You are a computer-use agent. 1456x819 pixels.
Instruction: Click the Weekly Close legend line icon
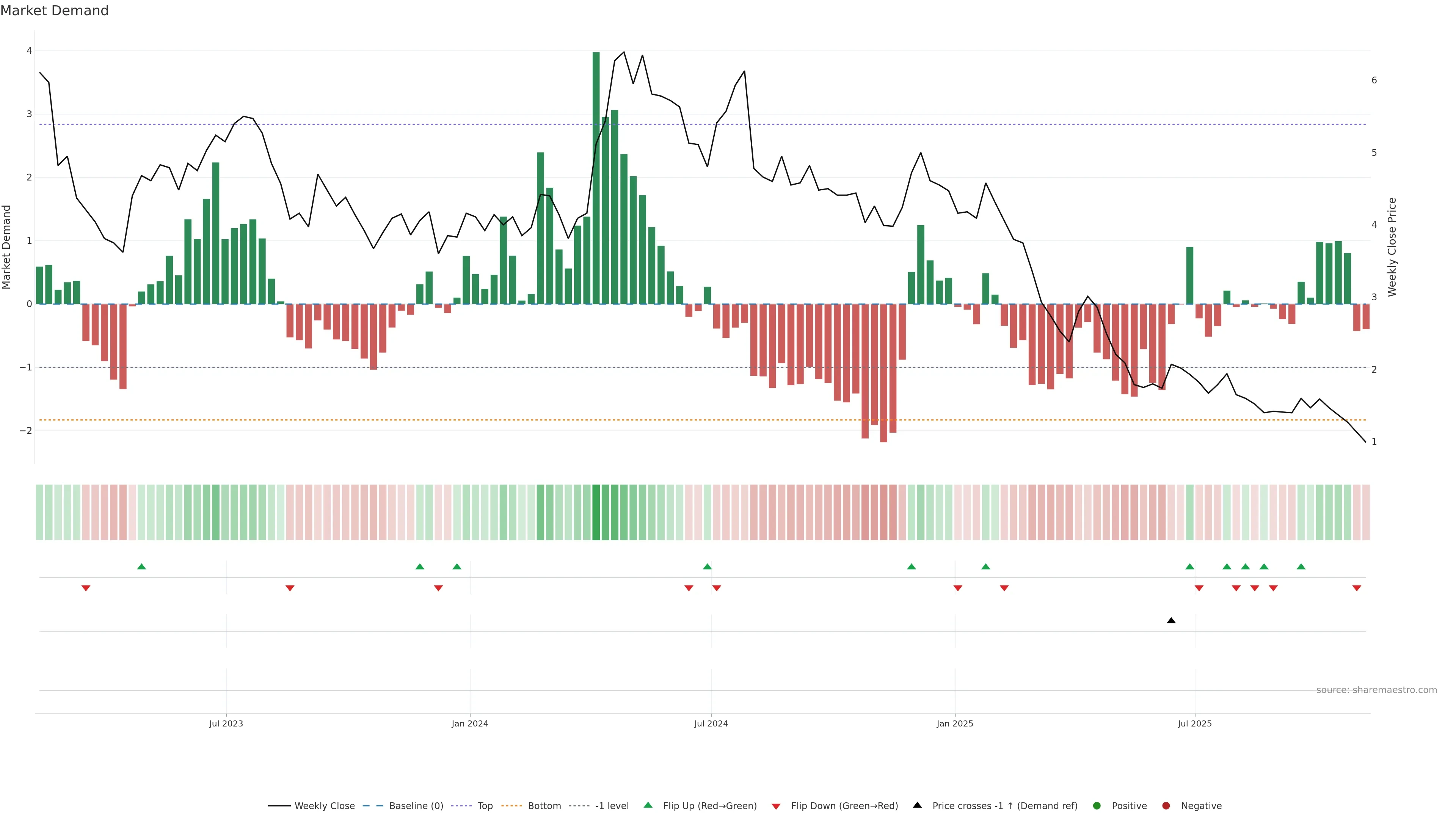pos(279,805)
